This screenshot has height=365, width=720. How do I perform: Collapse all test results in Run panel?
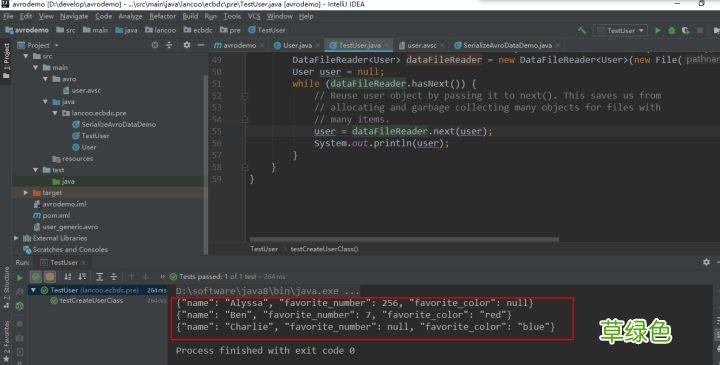(x=113, y=276)
